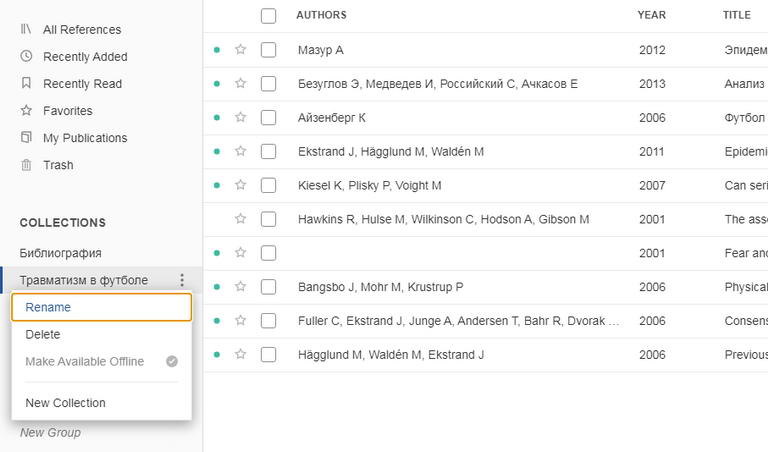Check the Hägglund M 2006 row checkbox
768x452 pixels.
coord(268,354)
